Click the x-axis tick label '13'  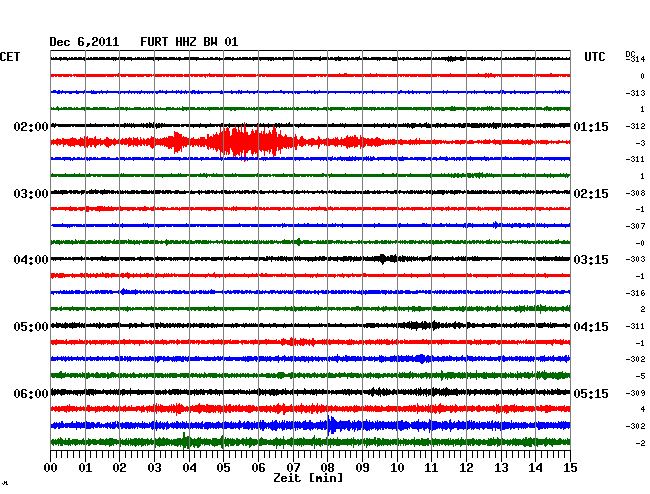click(501, 468)
